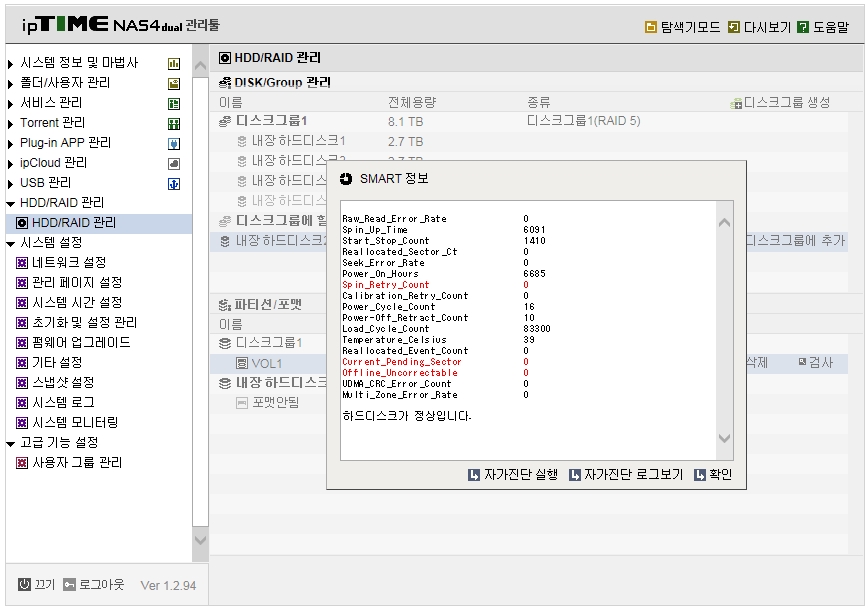The image size is (868, 609).
Task: Open 초기화 및 설정 관리 in the sidebar
Action: click(84, 323)
